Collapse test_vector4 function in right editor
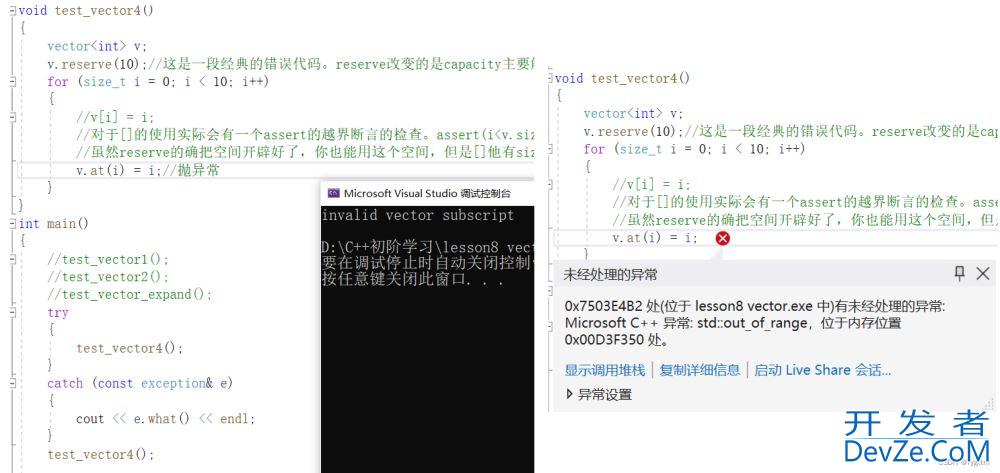The height and width of the screenshot is (473, 1000). [x=550, y=78]
